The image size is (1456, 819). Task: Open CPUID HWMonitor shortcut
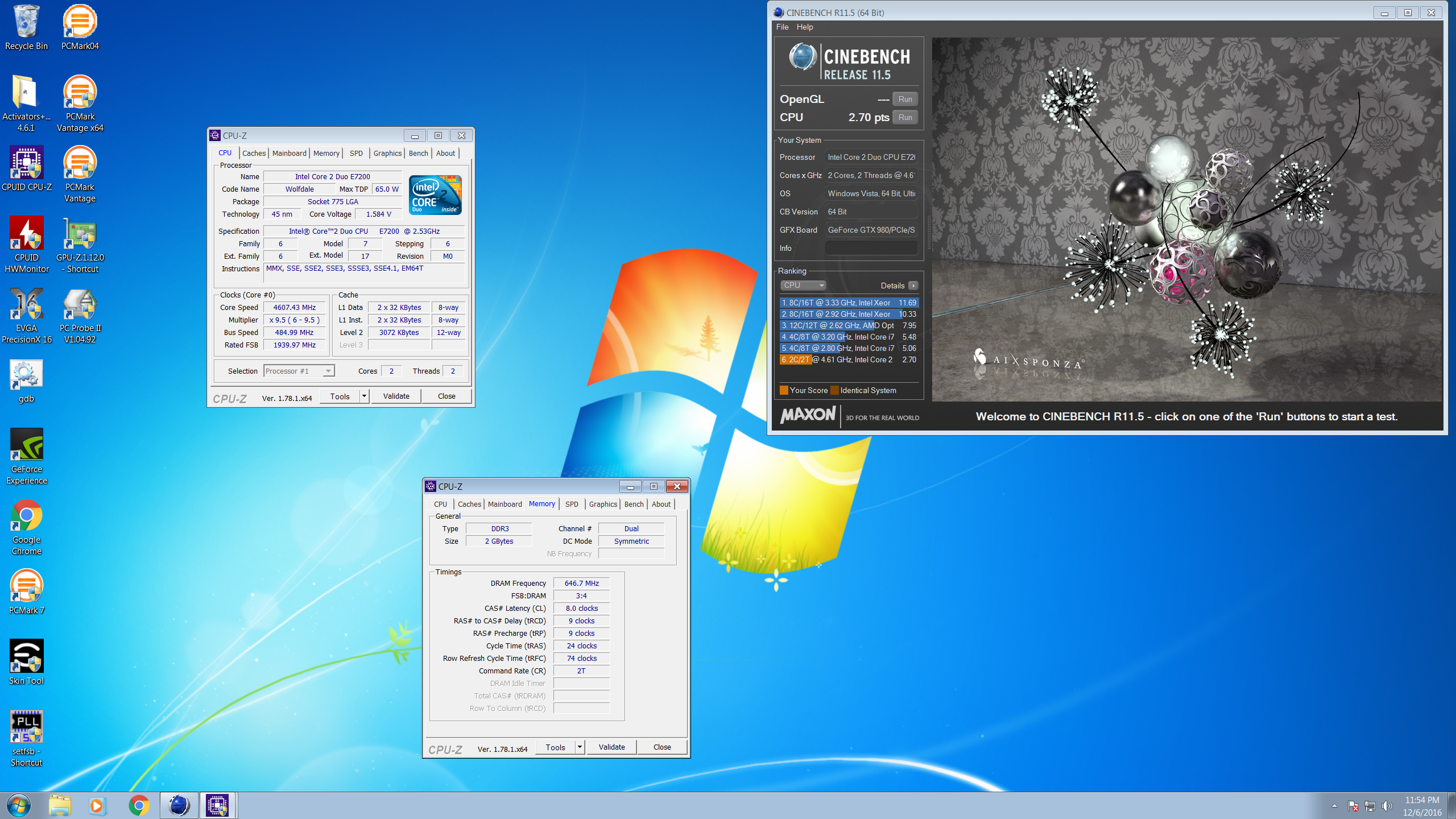coord(26,245)
